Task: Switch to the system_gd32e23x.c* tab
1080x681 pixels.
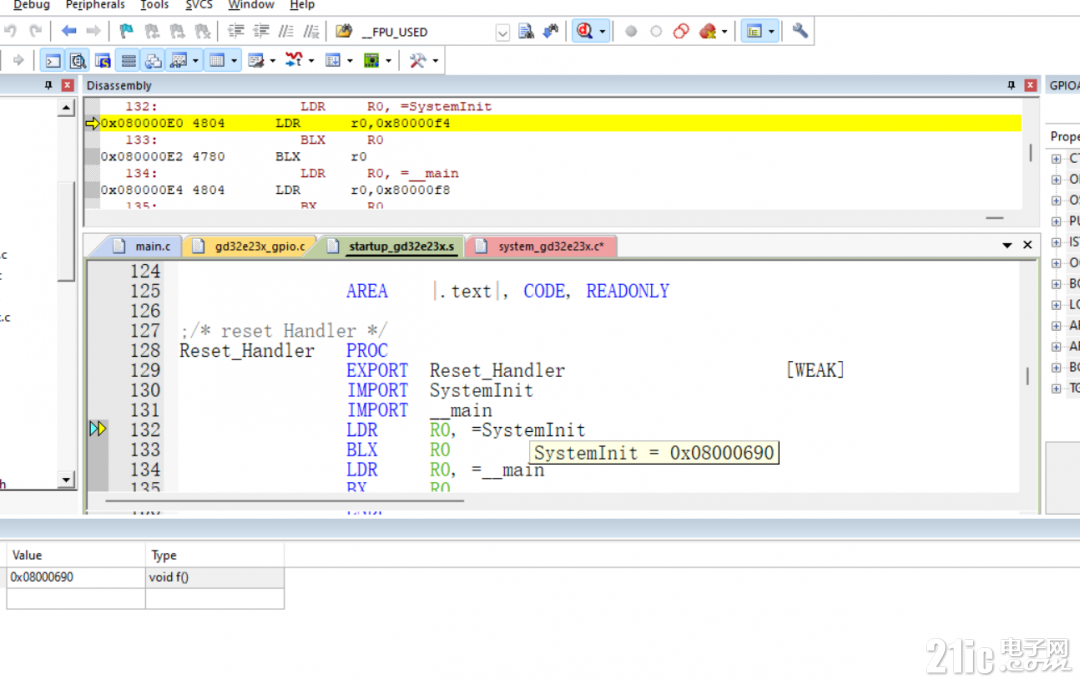Action: coord(541,247)
